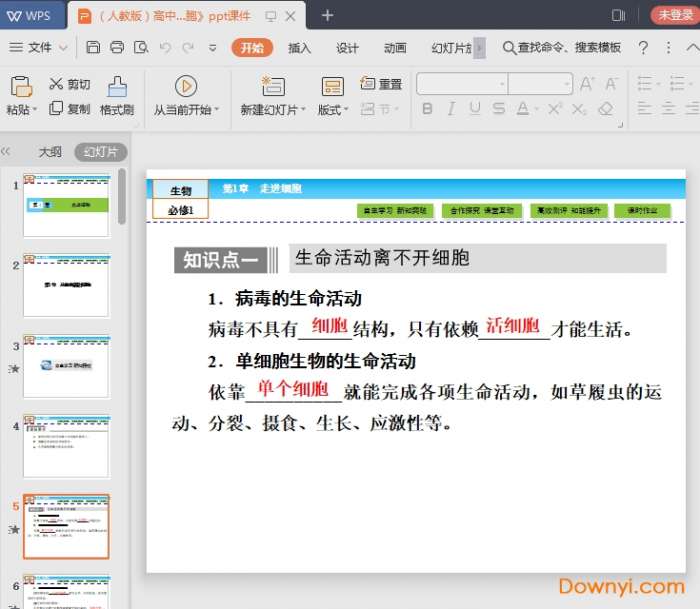Image resolution: width=700 pixels, height=609 pixels.
Task: Toggle italic text formatting
Action: [x=451, y=109]
